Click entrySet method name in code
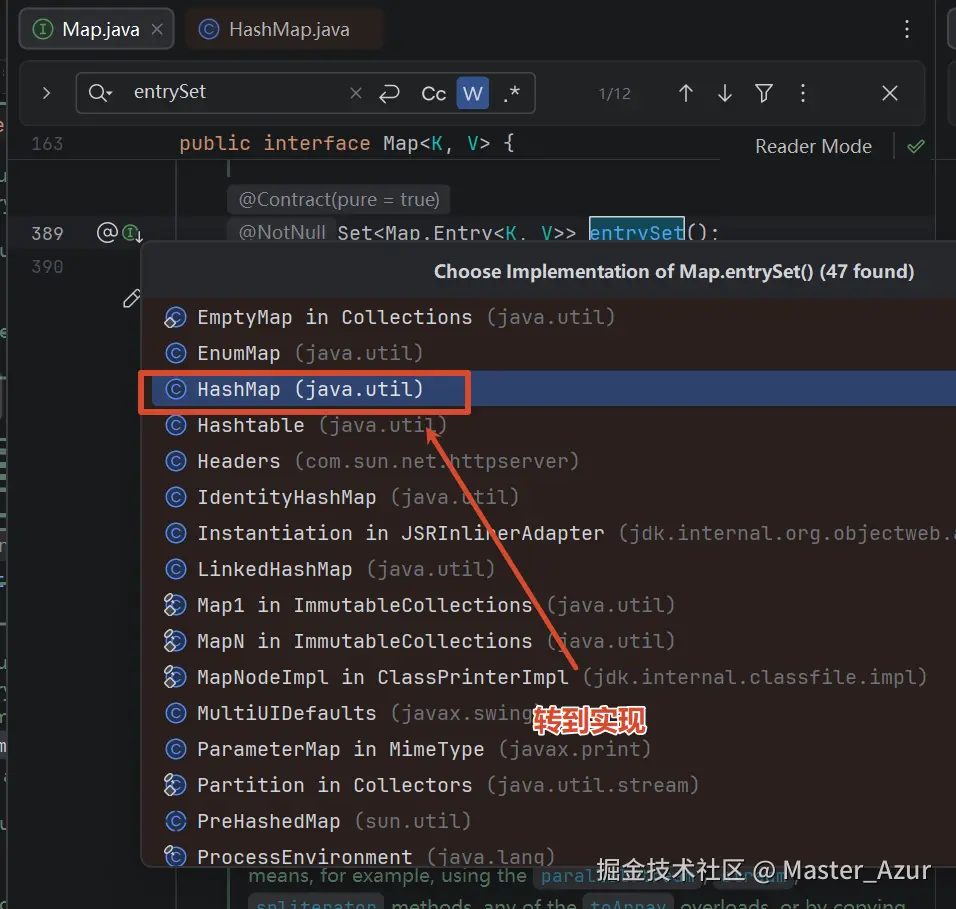This screenshot has width=956, height=909. click(637, 232)
